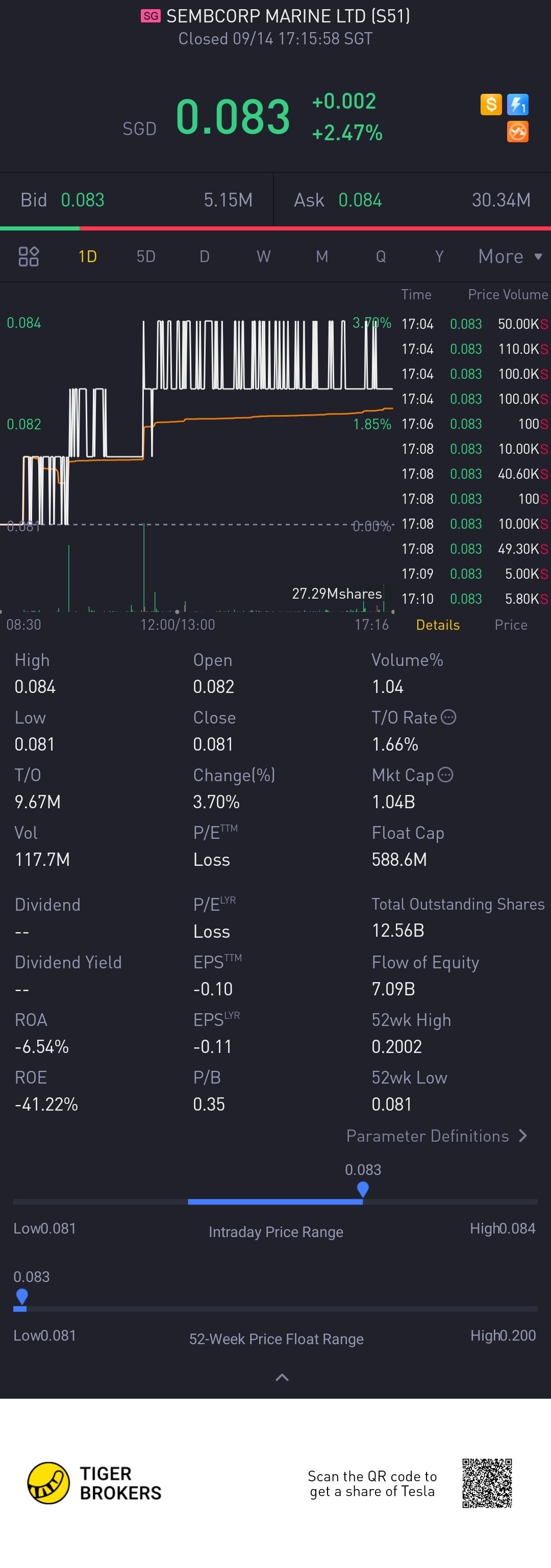Switch to the D daily chart
Viewport: 551px width, 1568px height.
(x=205, y=256)
